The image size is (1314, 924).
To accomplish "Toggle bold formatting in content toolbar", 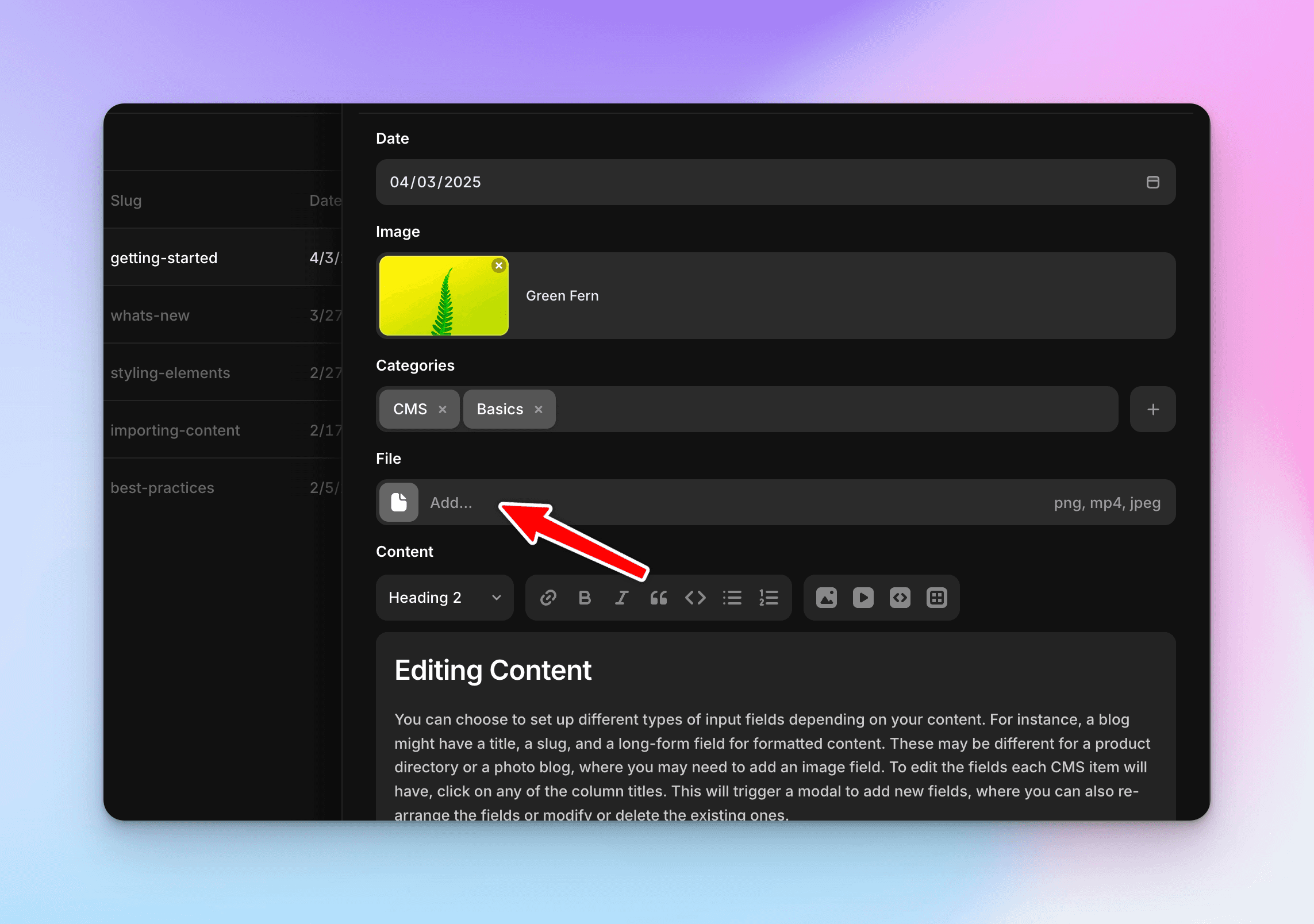I will click(x=585, y=598).
